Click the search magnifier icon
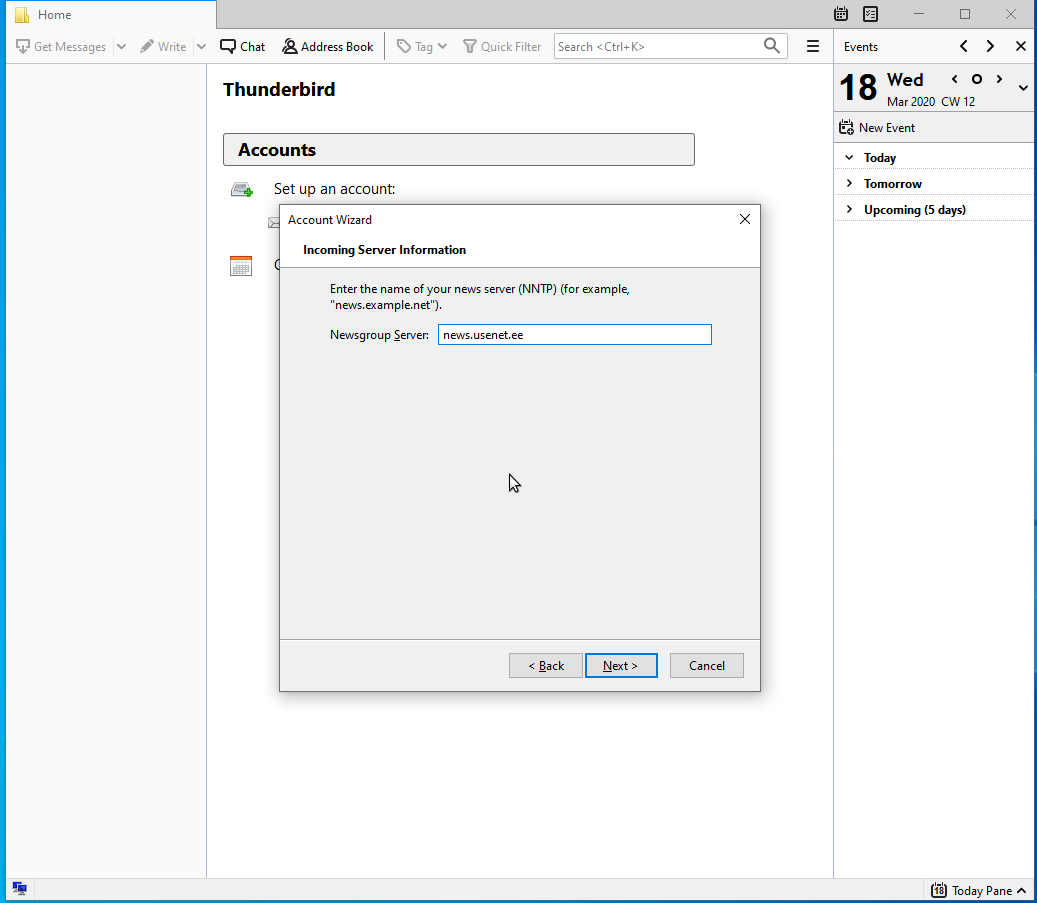The height and width of the screenshot is (903, 1037). pos(771,46)
